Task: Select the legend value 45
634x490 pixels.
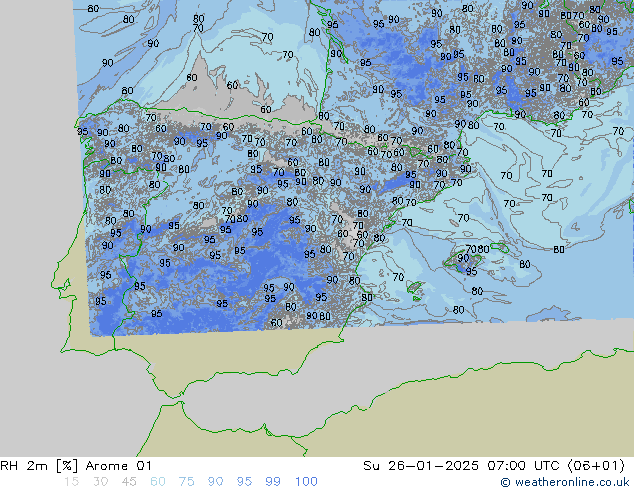Action: pos(129,482)
